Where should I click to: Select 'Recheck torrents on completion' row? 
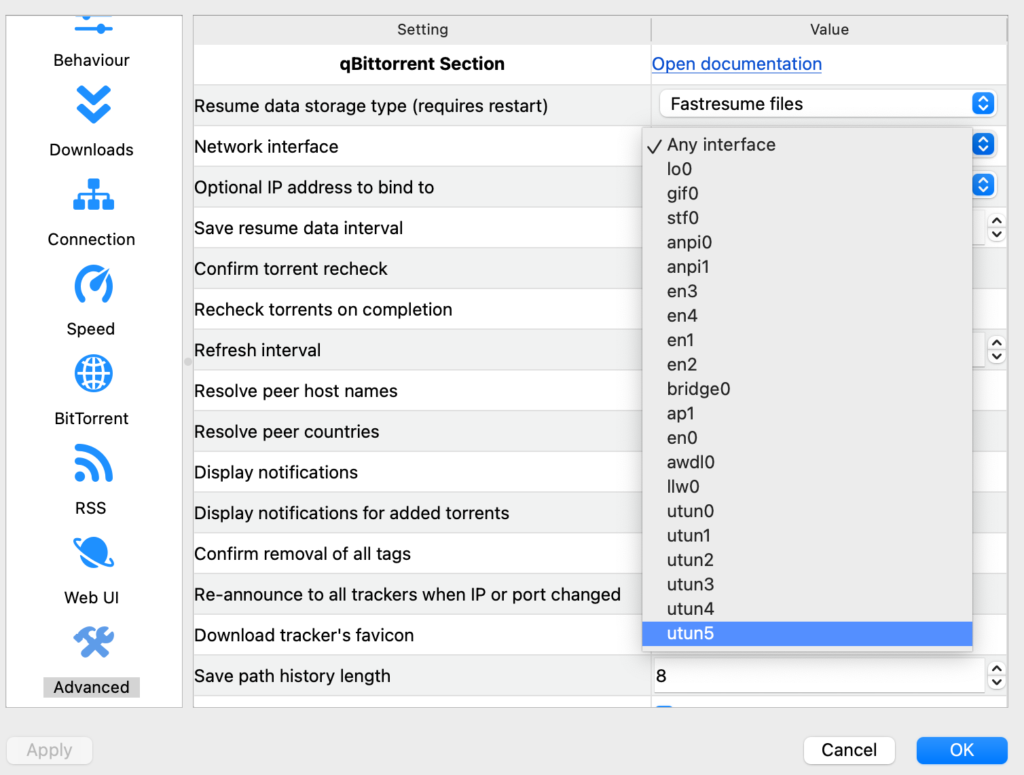[418, 309]
